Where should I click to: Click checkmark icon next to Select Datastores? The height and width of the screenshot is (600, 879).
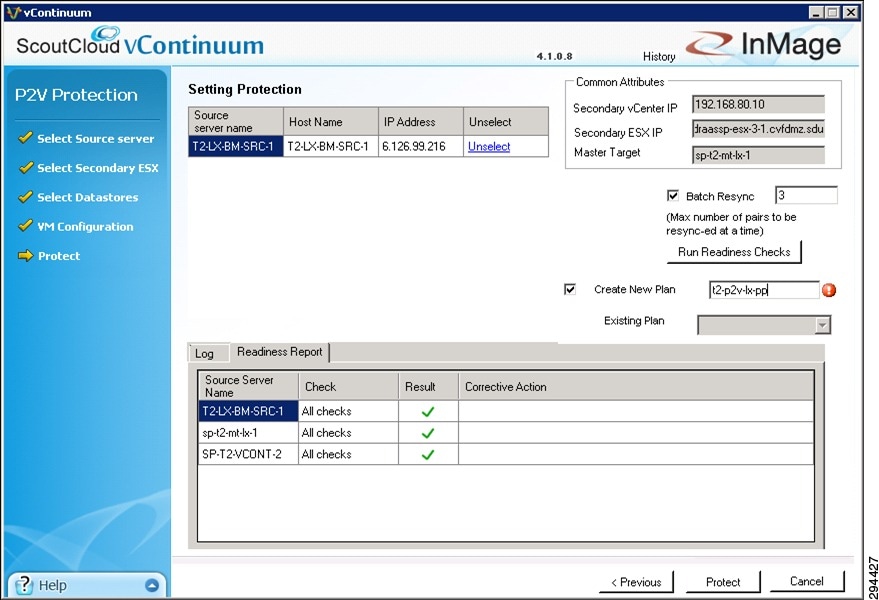(25, 196)
